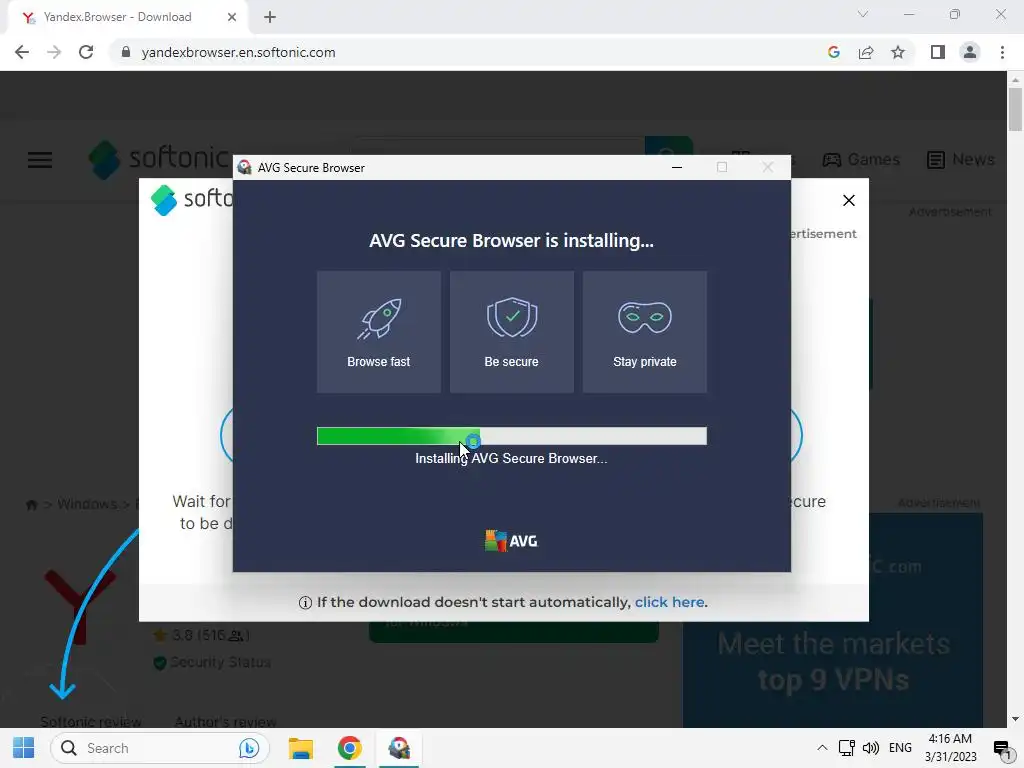The width and height of the screenshot is (1024, 768).
Task: Open Chrome three-dot menu
Action: click(1002, 52)
